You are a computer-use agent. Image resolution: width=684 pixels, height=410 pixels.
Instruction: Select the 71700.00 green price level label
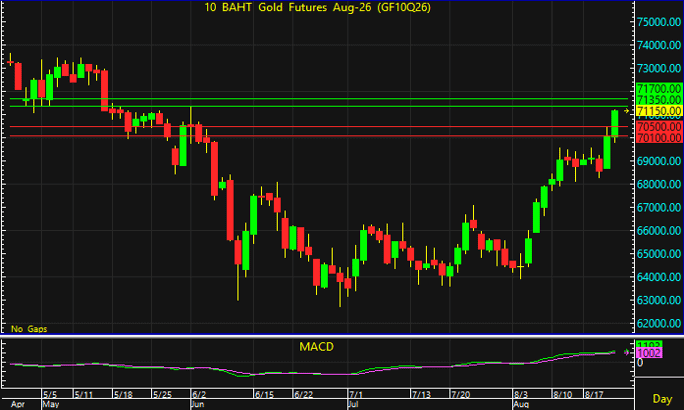coord(659,89)
